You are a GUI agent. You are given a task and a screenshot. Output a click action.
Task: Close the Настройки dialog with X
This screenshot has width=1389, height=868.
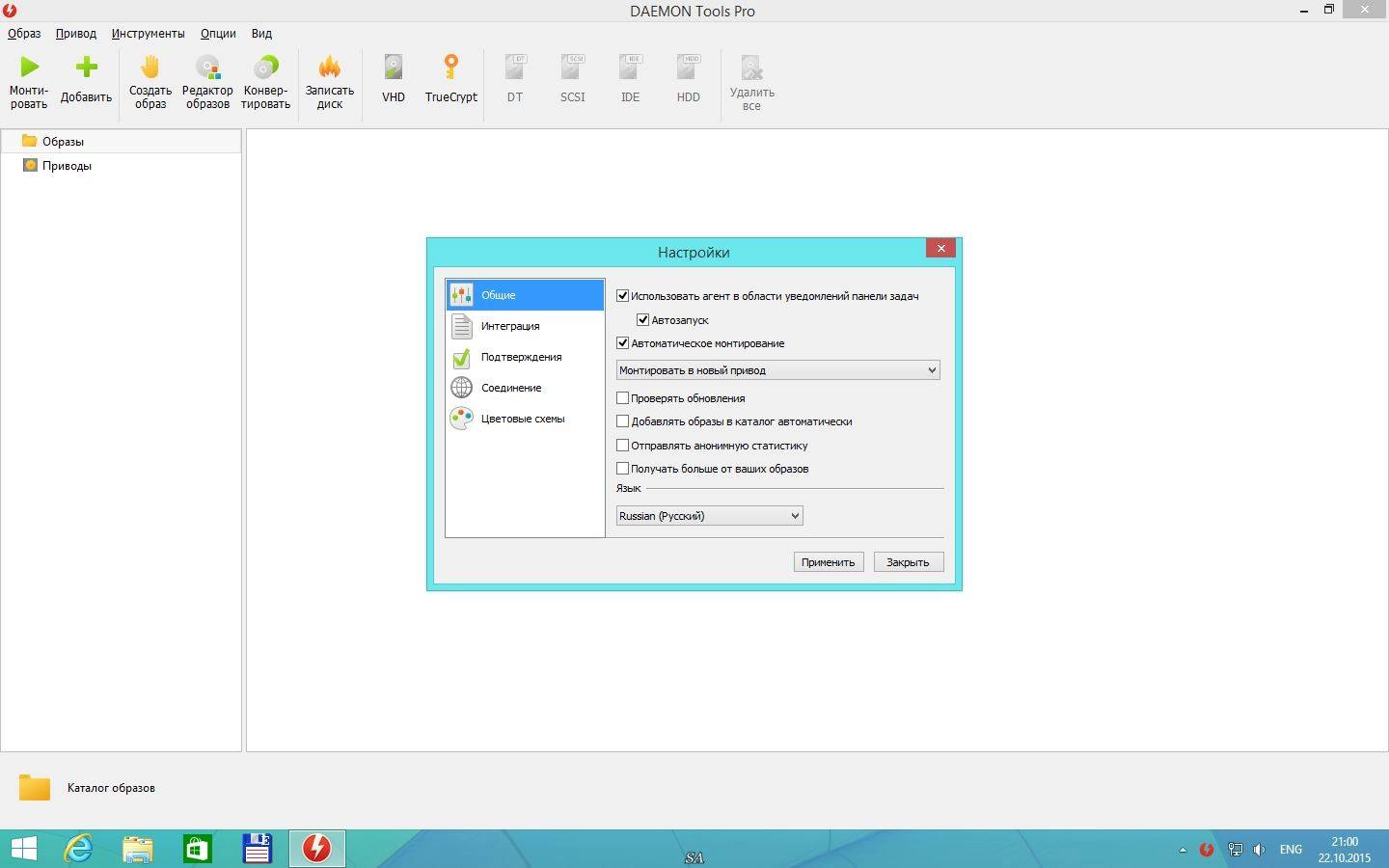click(x=940, y=248)
